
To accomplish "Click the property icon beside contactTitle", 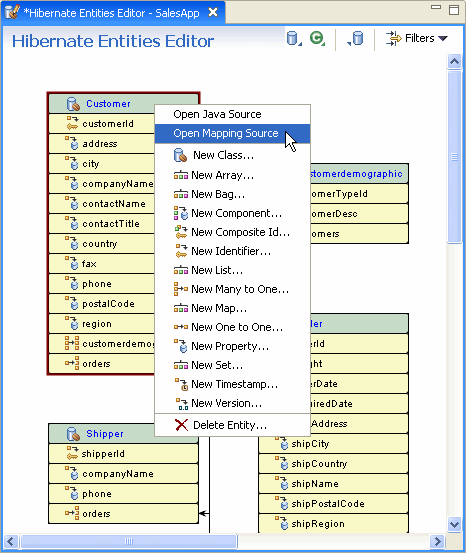I will coord(72,224).
